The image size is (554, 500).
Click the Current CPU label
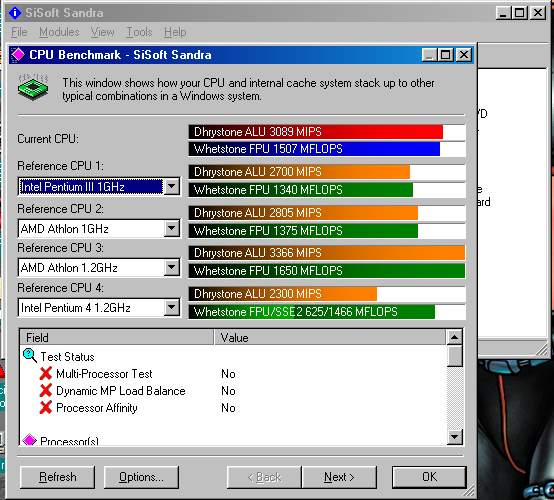[48, 139]
